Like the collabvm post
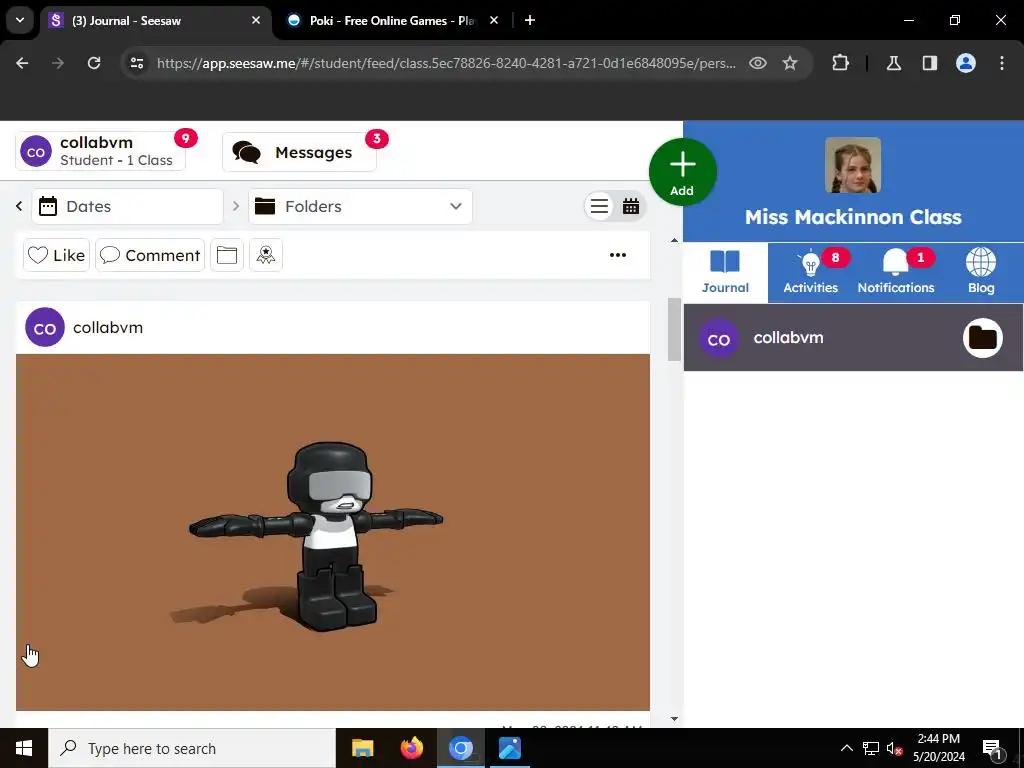Image resolution: width=1024 pixels, height=768 pixels. [56, 255]
